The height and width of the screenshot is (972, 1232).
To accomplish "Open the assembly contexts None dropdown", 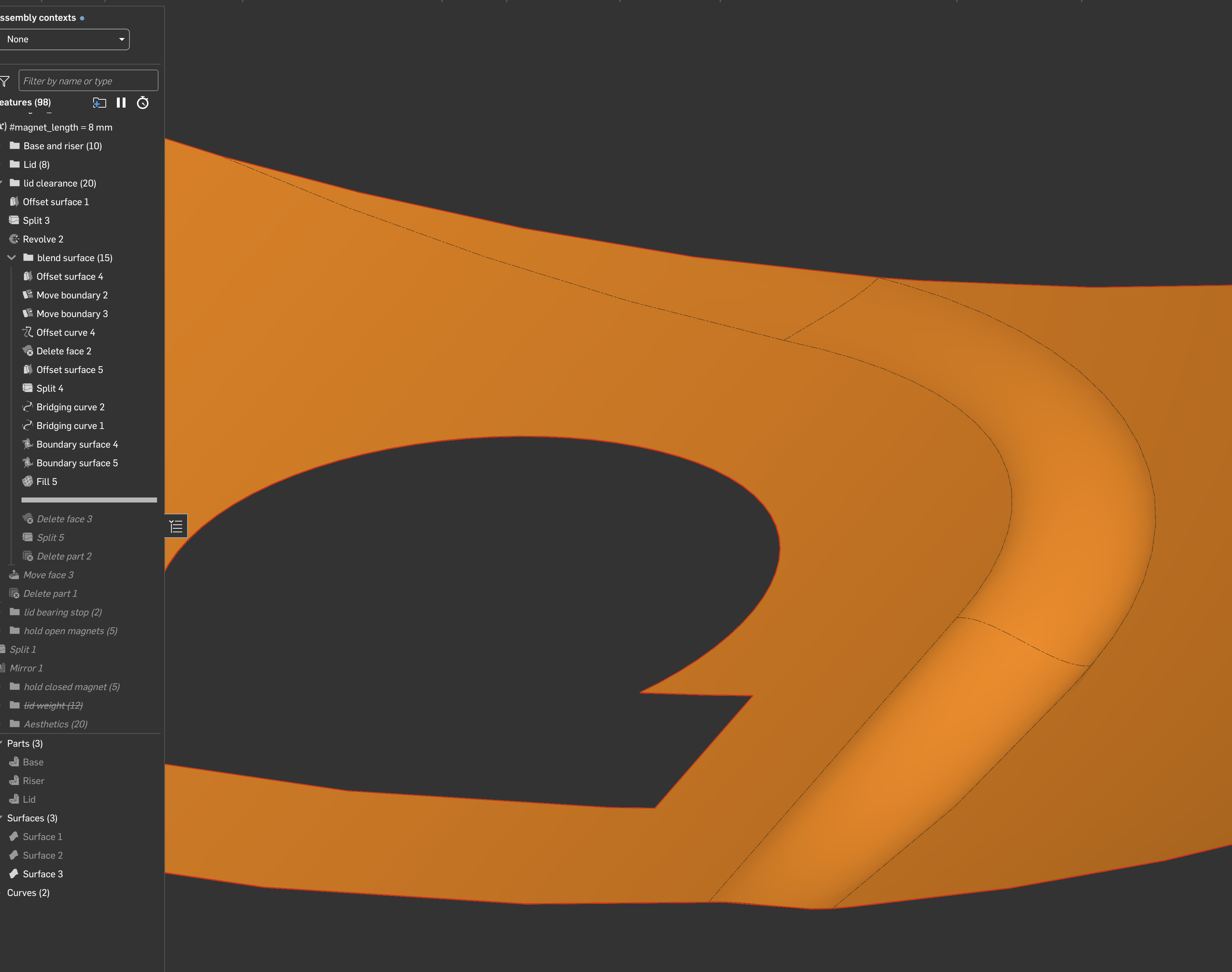I will 64,39.
